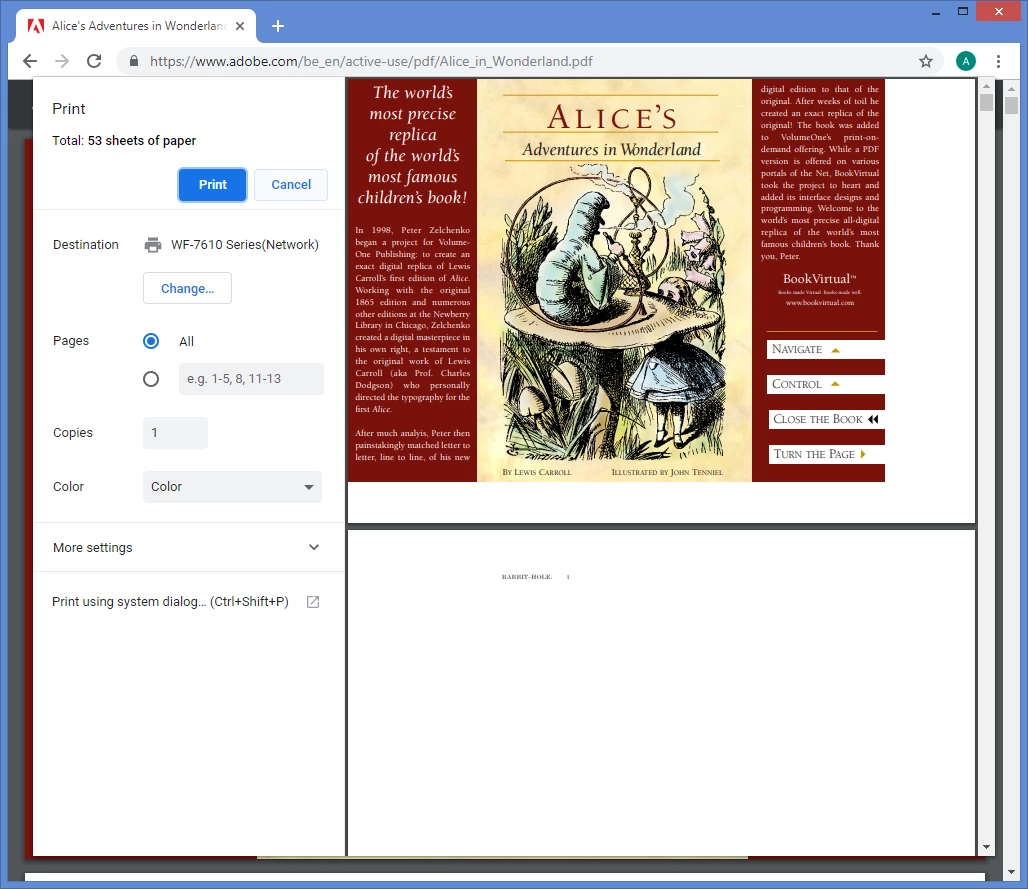
Task: Click the Total: 53 sheets of paper text
Action: point(124,141)
